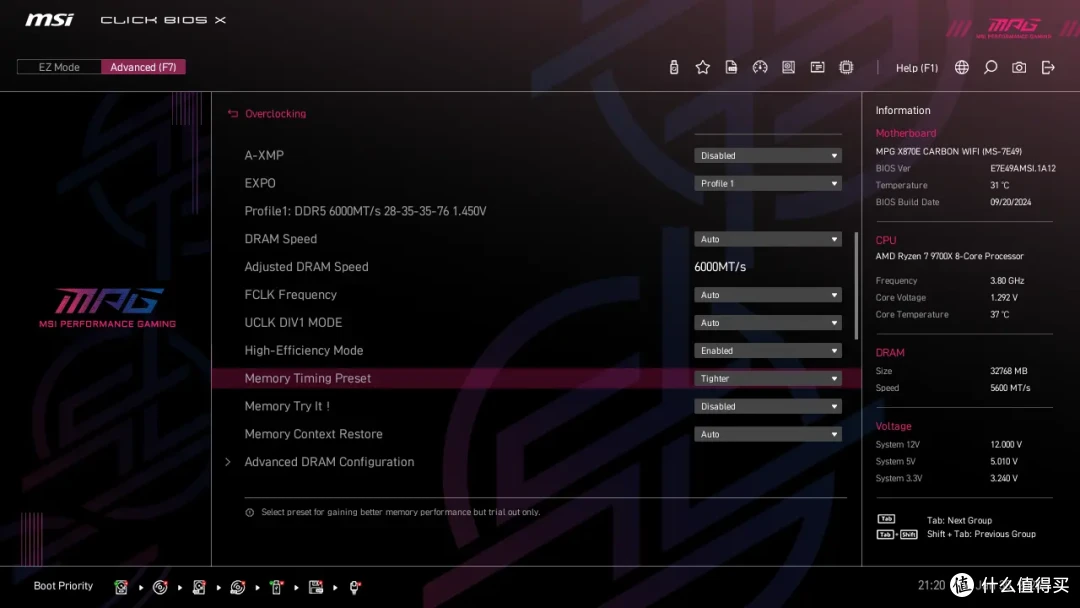This screenshot has width=1080, height=608.
Task: Select the FCLK Frequency setting label
Action: (291, 295)
